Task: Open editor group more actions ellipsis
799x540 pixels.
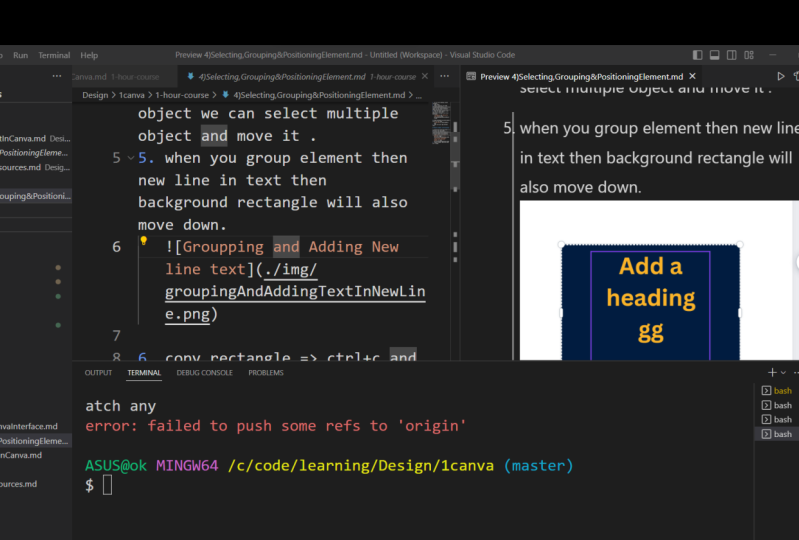Action: pyautogui.click(x=444, y=76)
